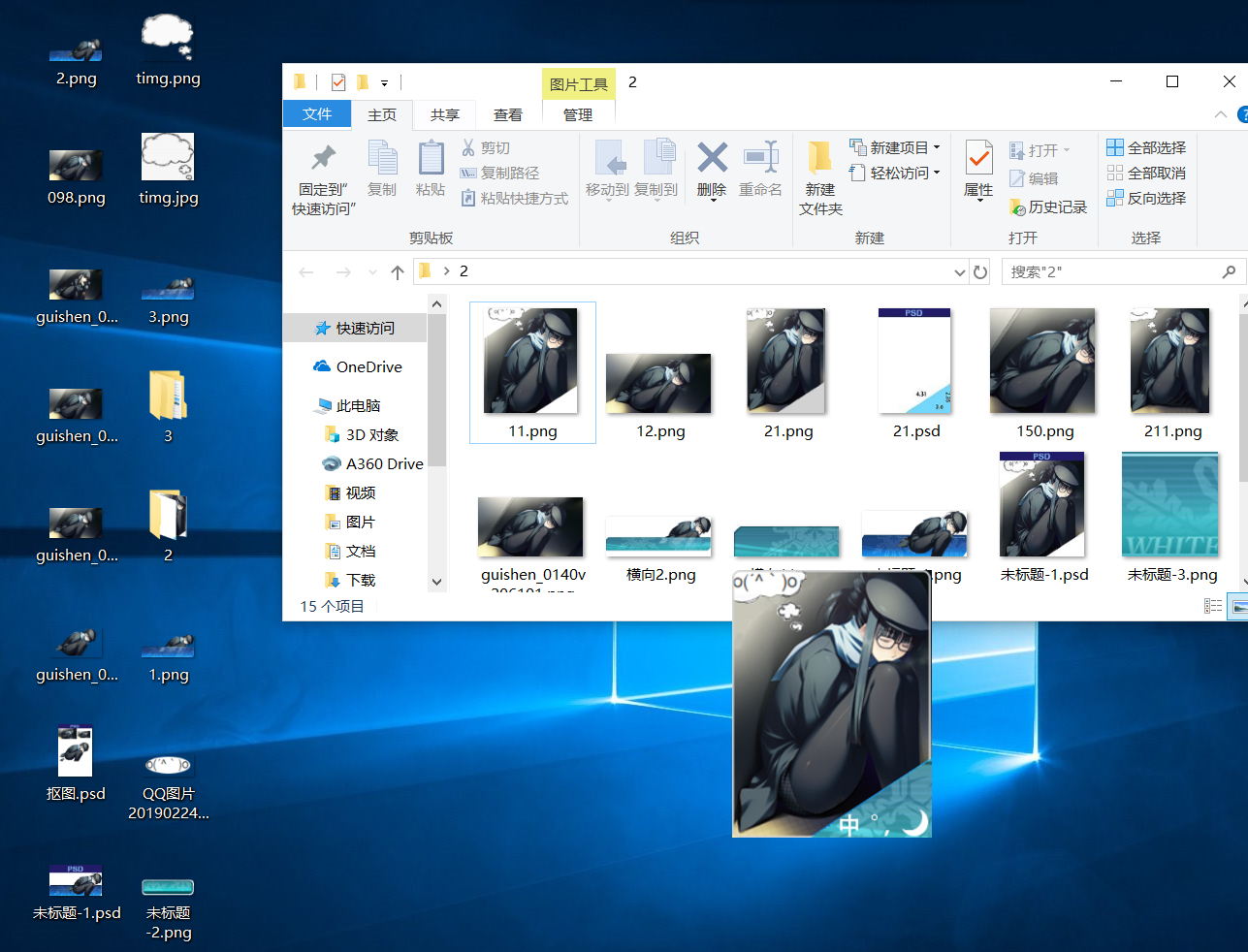Click 反向选择 to invert selection
The image size is (1248, 952).
pyautogui.click(x=1146, y=198)
